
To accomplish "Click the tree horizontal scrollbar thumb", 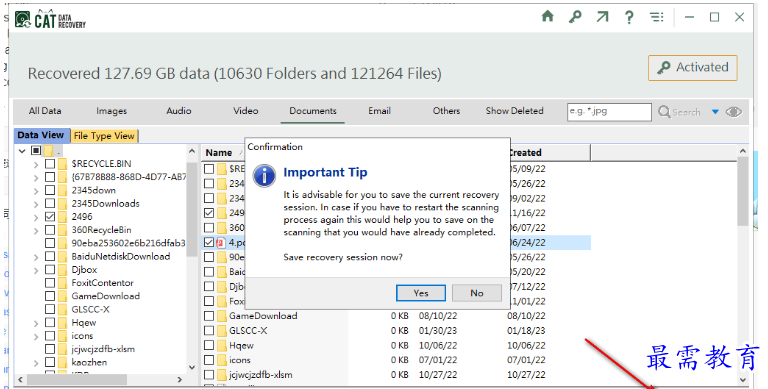I will 77,379.
